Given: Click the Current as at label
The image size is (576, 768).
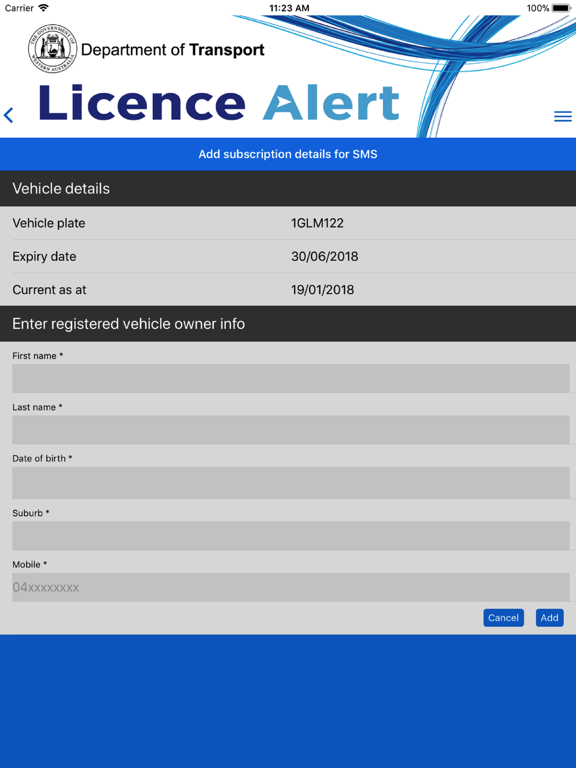Looking at the screenshot, I should pyautogui.click(x=49, y=289).
